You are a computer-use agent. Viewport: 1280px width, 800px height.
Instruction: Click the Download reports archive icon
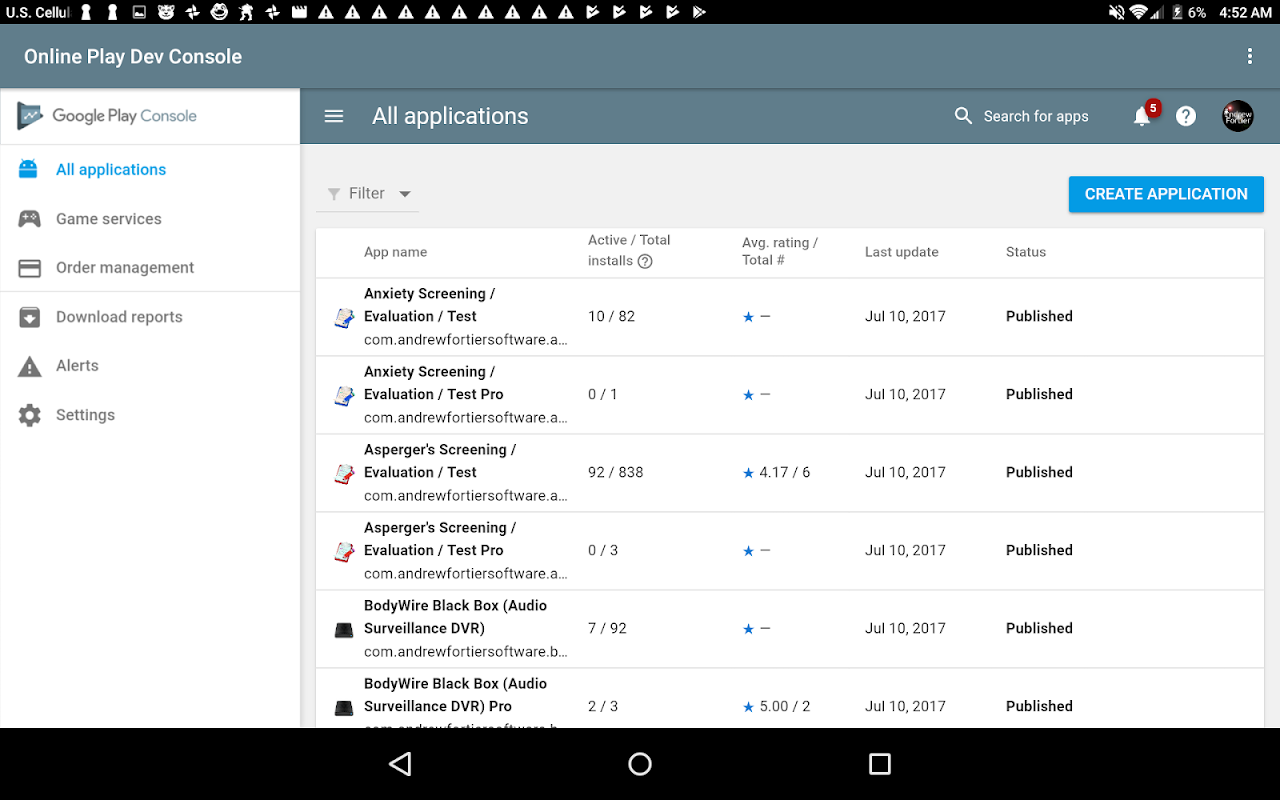29,317
